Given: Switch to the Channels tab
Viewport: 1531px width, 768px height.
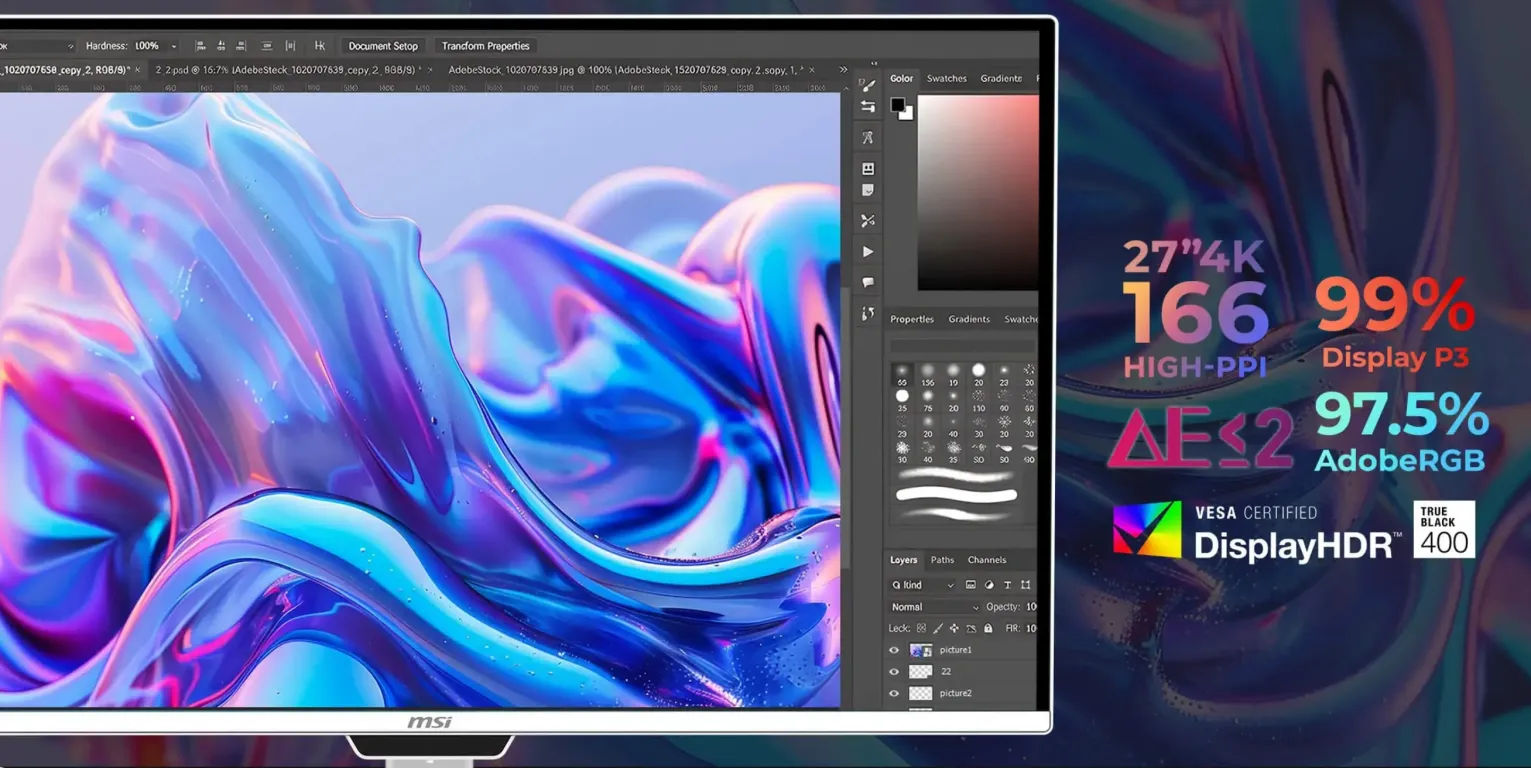Looking at the screenshot, I should (x=987, y=560).
